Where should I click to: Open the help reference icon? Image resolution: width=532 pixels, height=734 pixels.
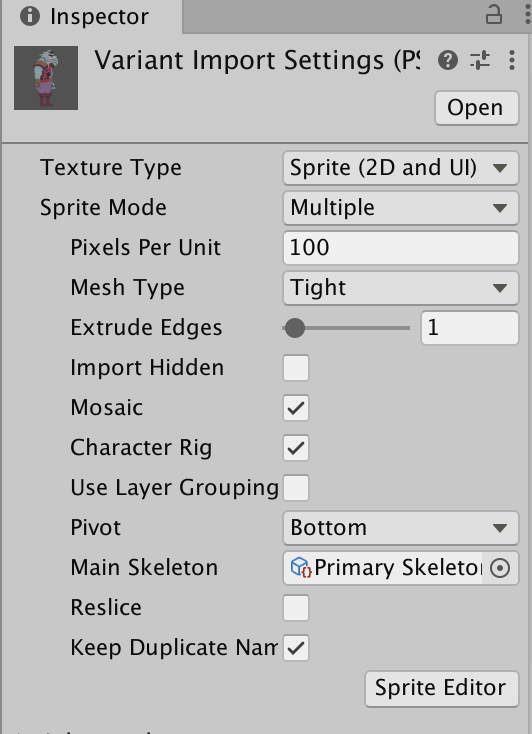click(x=448, y=60)
